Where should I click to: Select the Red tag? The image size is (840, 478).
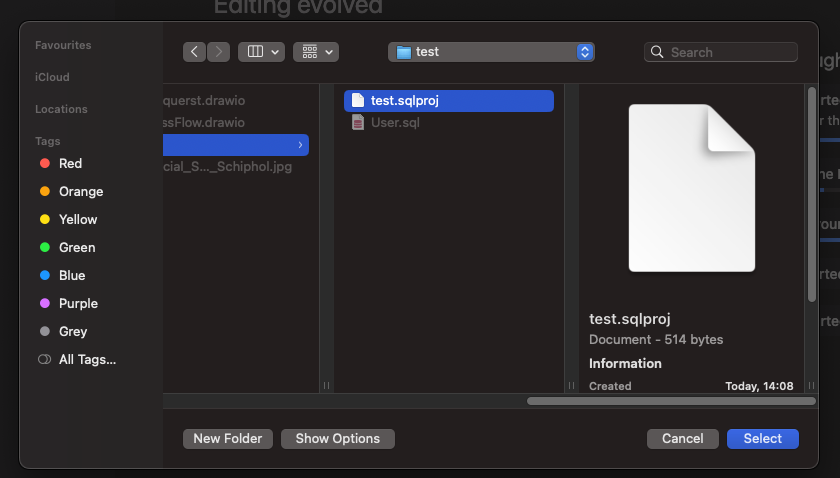point(70,163)
